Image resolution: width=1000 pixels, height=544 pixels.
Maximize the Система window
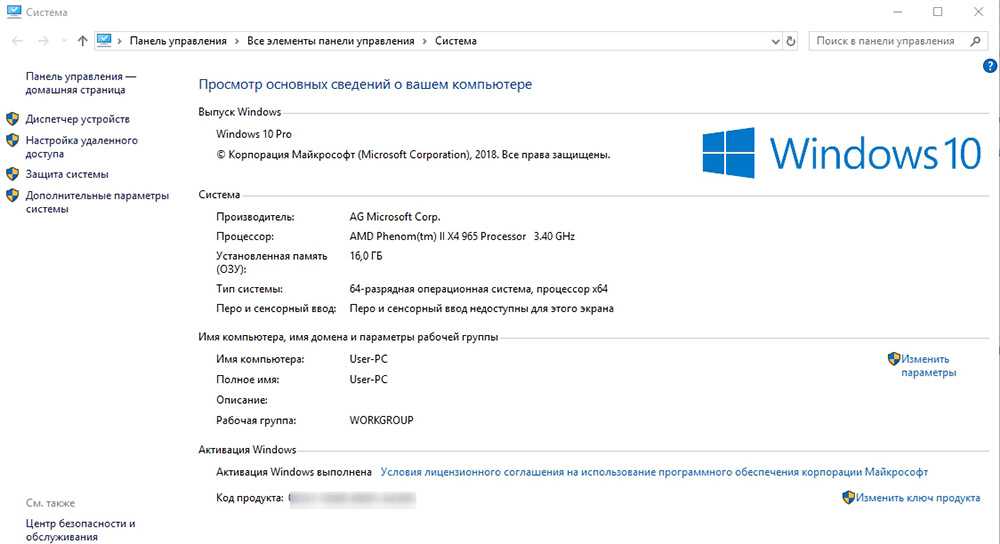click(938, 11)
